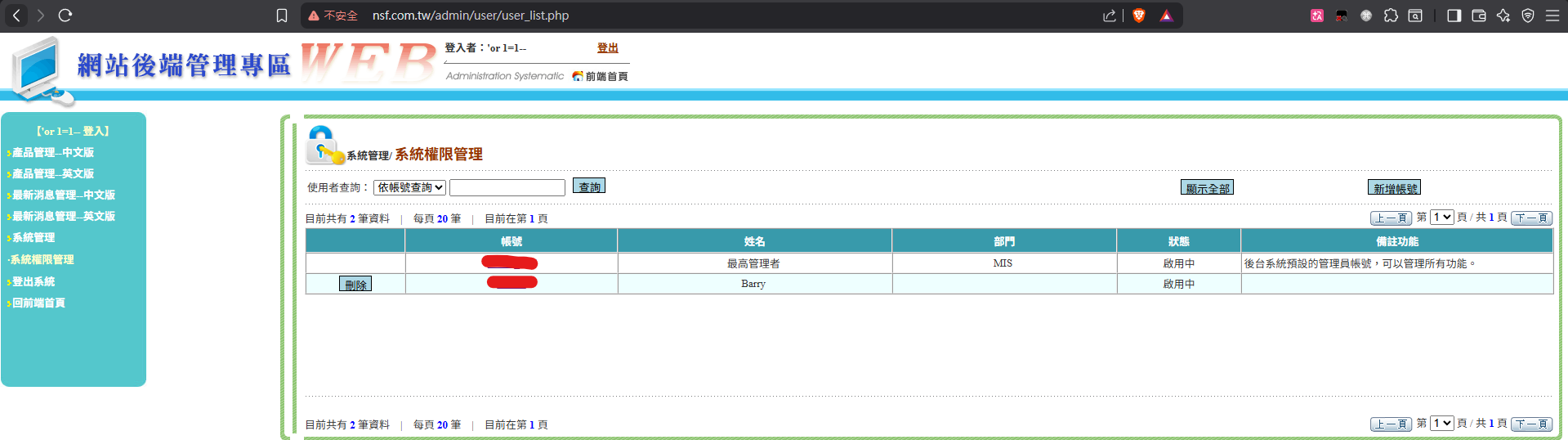
Task: Open the VPN shield icon
Action: pos(1527,16)
